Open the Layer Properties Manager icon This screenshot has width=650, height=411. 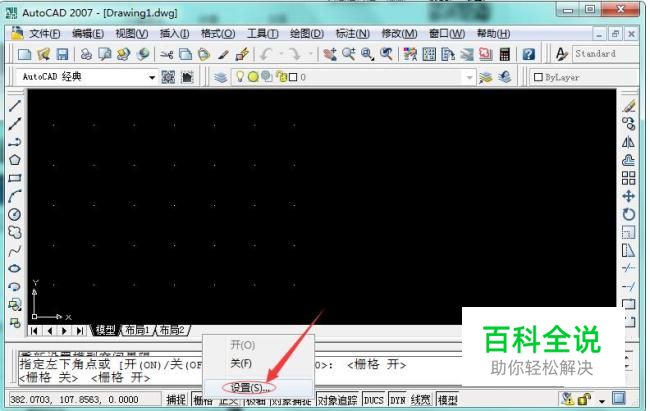pos(221,77)
